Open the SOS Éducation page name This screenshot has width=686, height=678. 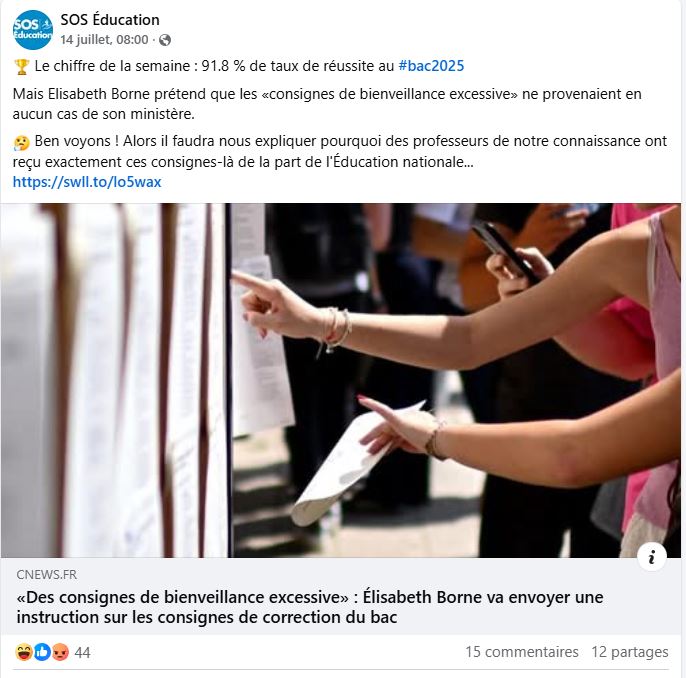point(110,20)
